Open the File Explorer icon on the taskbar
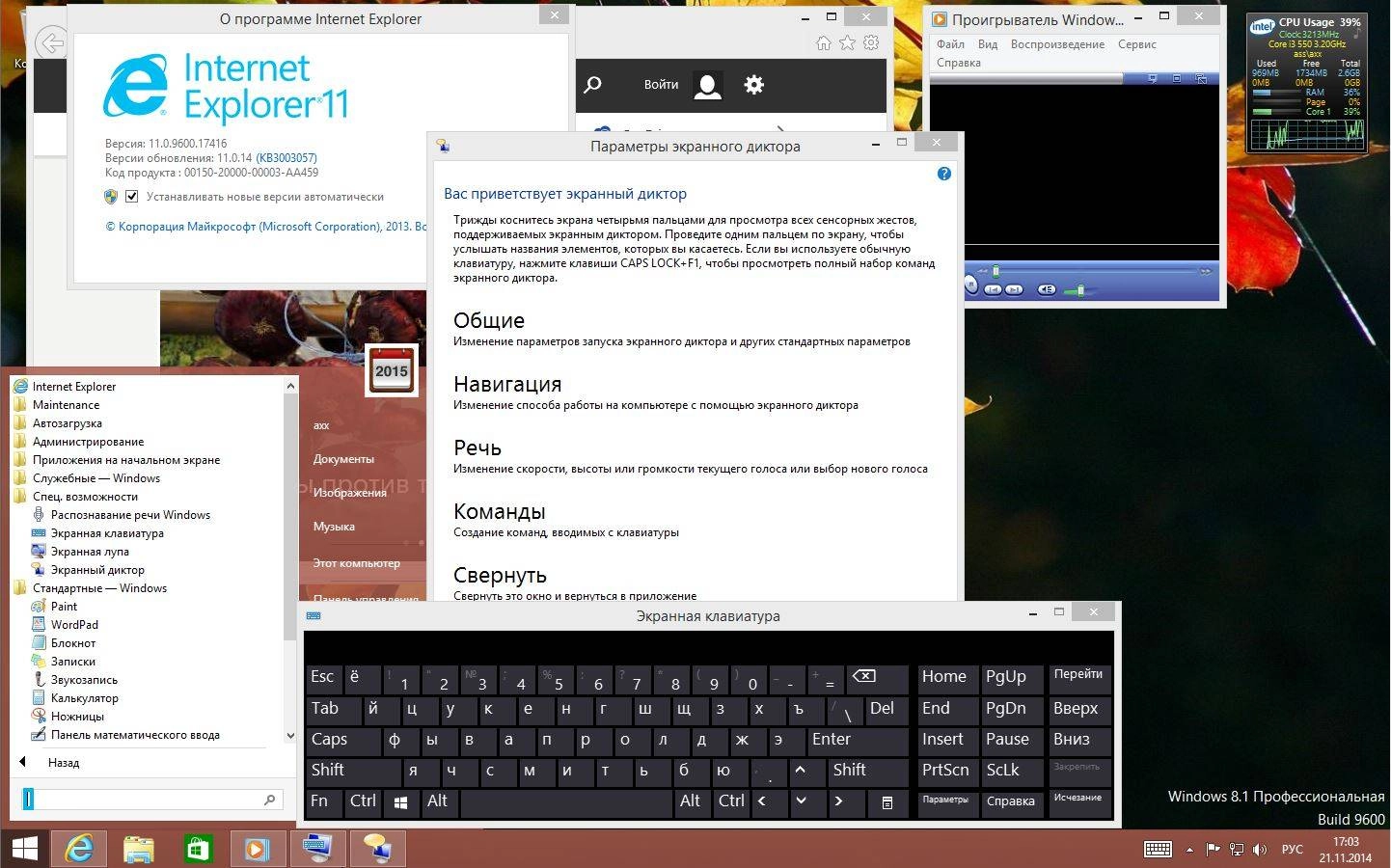The image size is (1391, 868). [139, 849]
